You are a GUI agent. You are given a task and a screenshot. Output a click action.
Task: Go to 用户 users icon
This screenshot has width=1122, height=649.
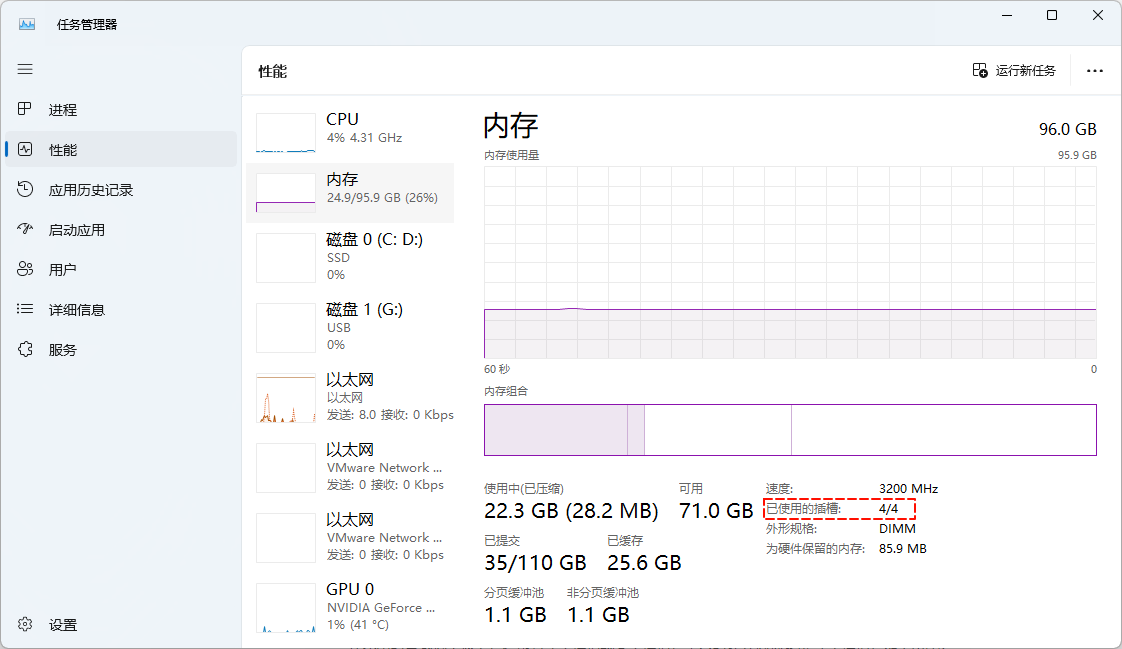click(x=26, y=269)
